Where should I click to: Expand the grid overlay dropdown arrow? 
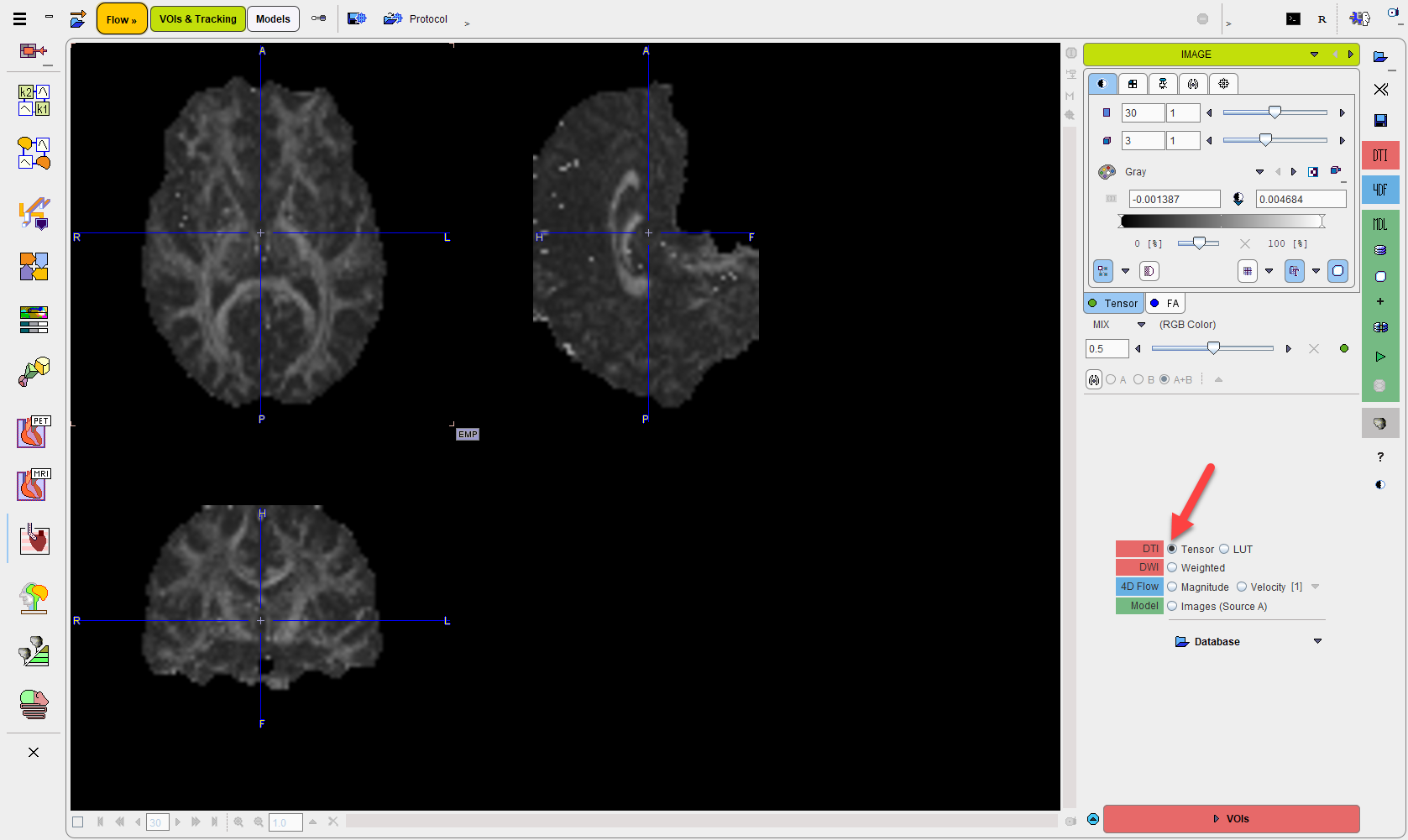coord(1269,271)
